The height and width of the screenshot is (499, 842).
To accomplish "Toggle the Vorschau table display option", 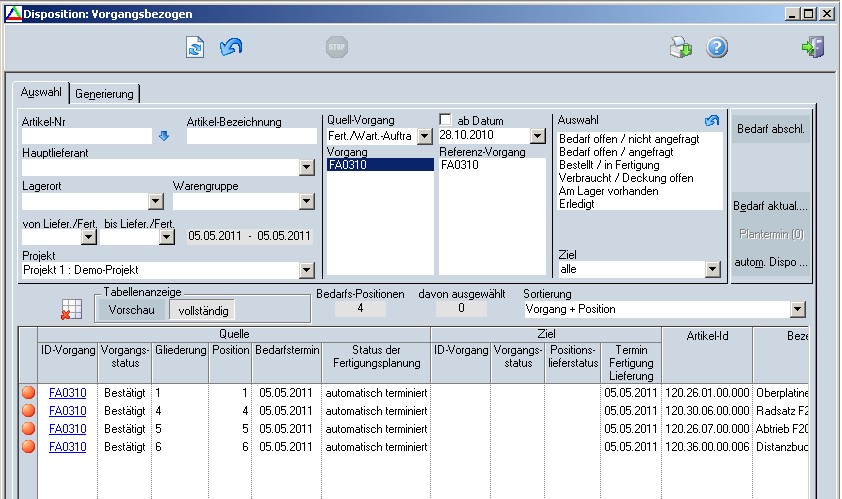I will pos(131,311).
